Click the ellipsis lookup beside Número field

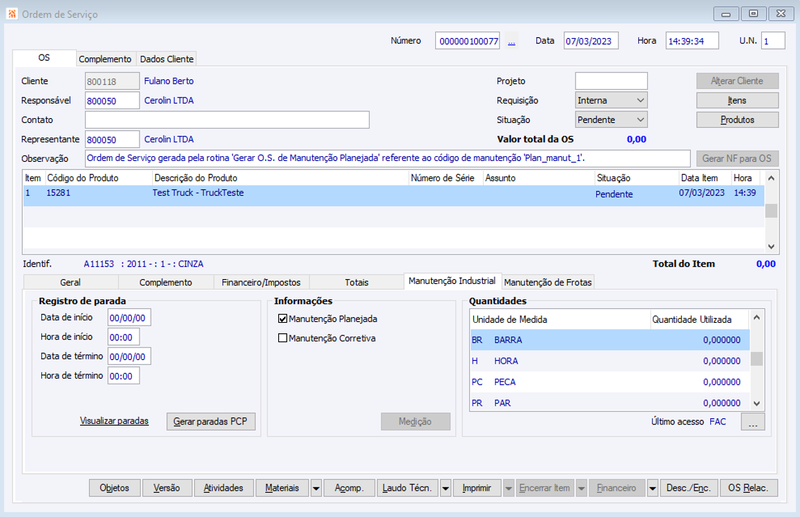coord(511,41)
